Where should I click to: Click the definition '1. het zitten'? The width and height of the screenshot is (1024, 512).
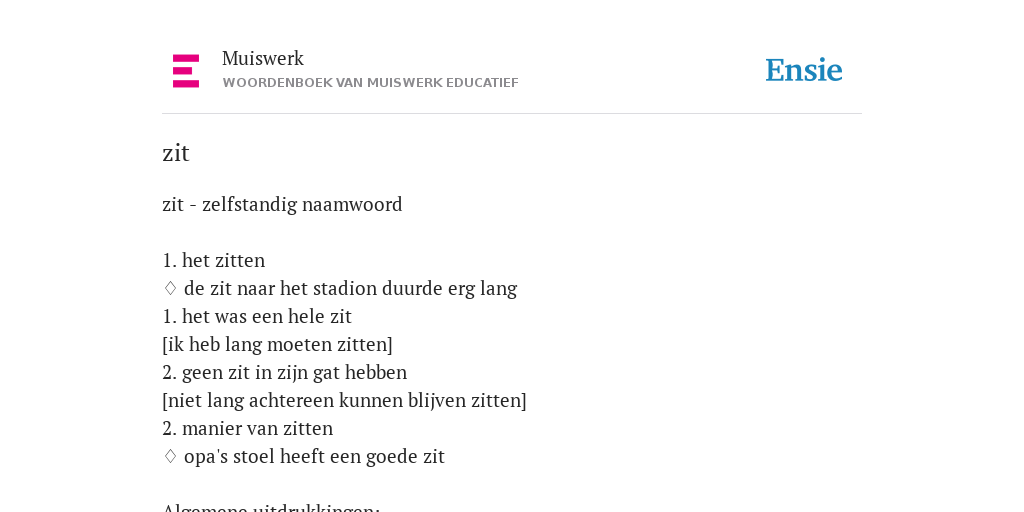coord(214,261)
